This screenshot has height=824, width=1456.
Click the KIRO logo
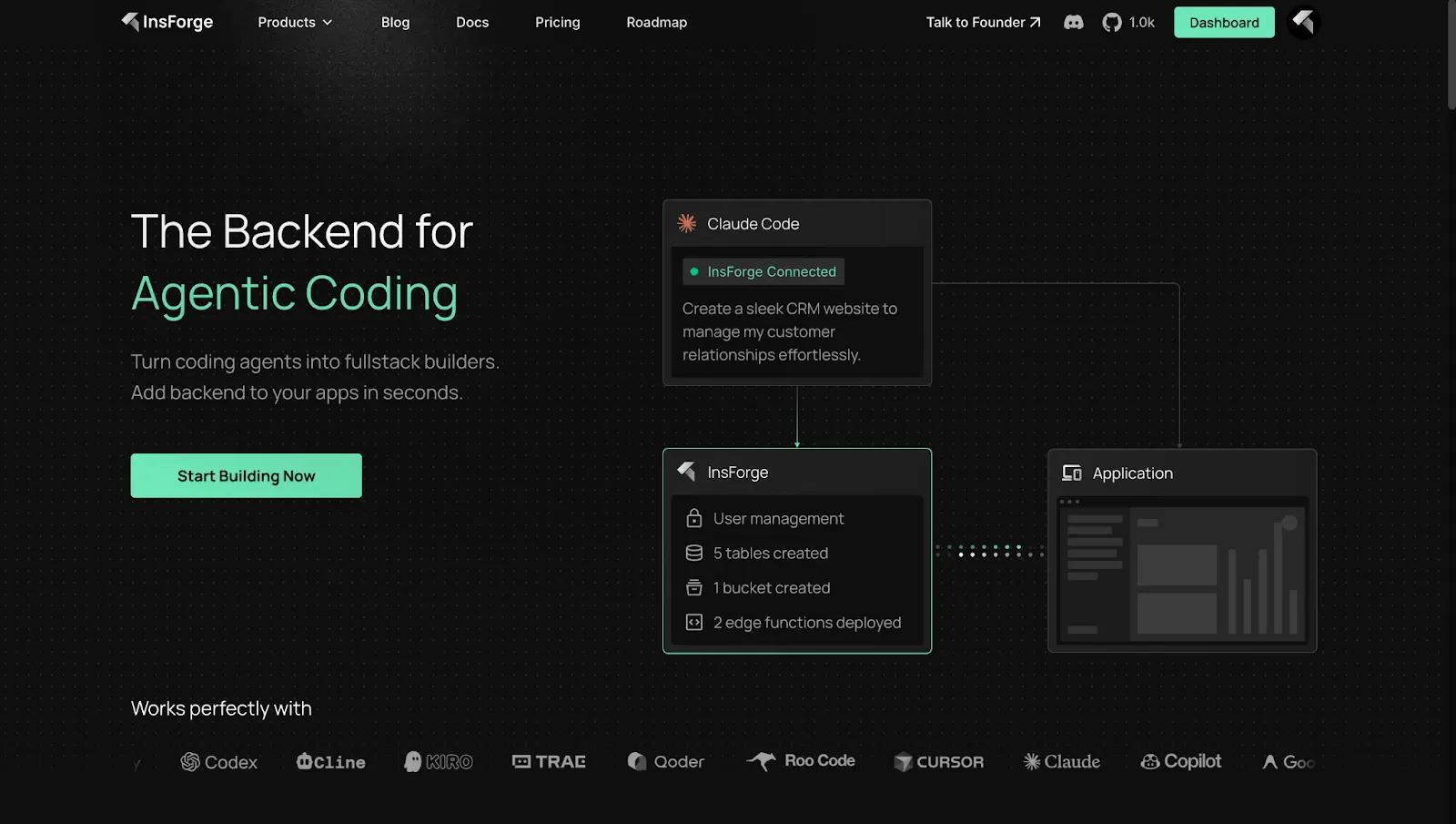tap(438, 762)
